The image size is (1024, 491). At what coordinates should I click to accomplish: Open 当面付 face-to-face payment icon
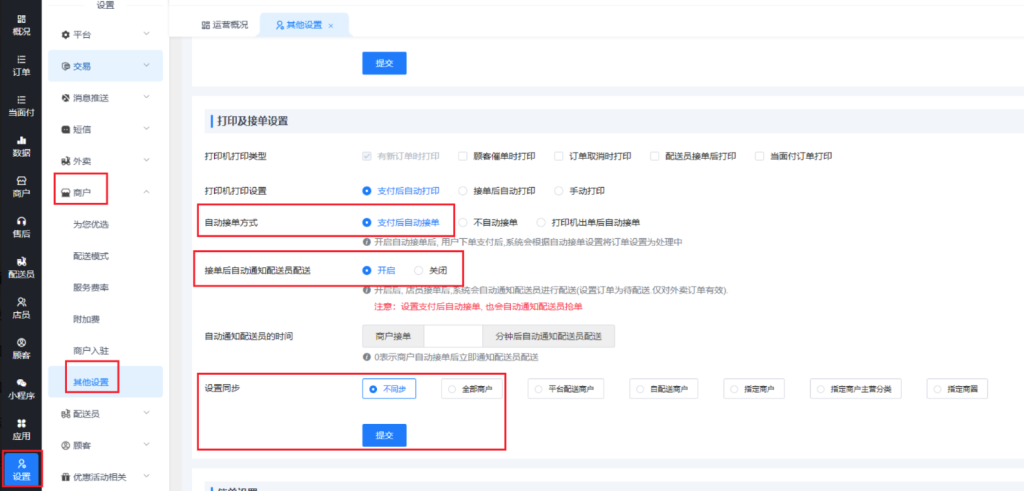[20, 105]
